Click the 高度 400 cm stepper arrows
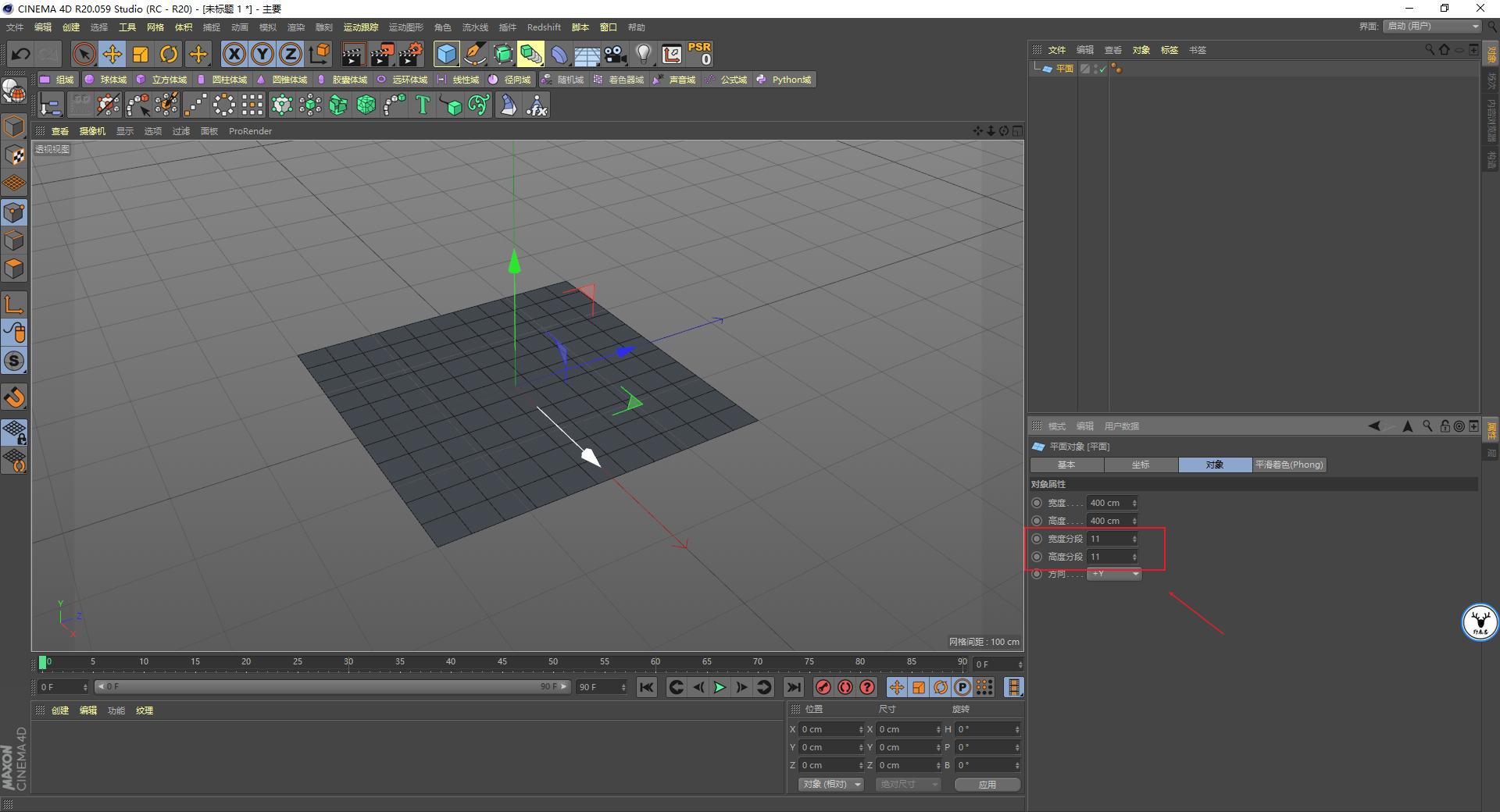The image size is (1500, 812). click(1134, 521)
